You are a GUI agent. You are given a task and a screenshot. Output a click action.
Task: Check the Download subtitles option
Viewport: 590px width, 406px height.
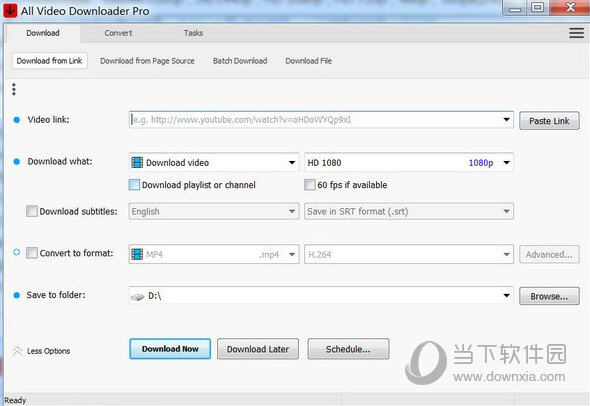click(x=32, y=211)
